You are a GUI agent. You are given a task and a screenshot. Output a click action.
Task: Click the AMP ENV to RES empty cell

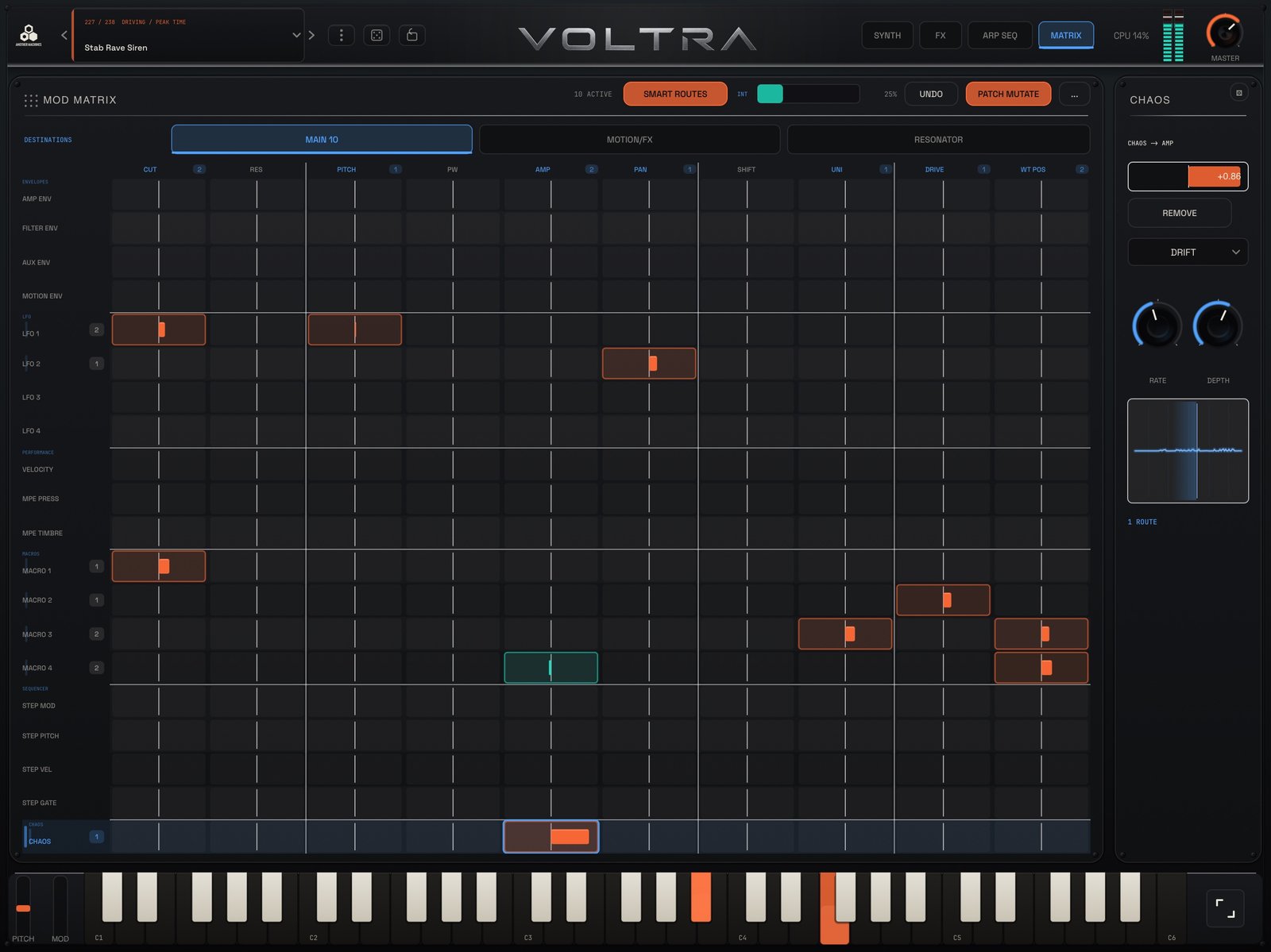point(257,195)
